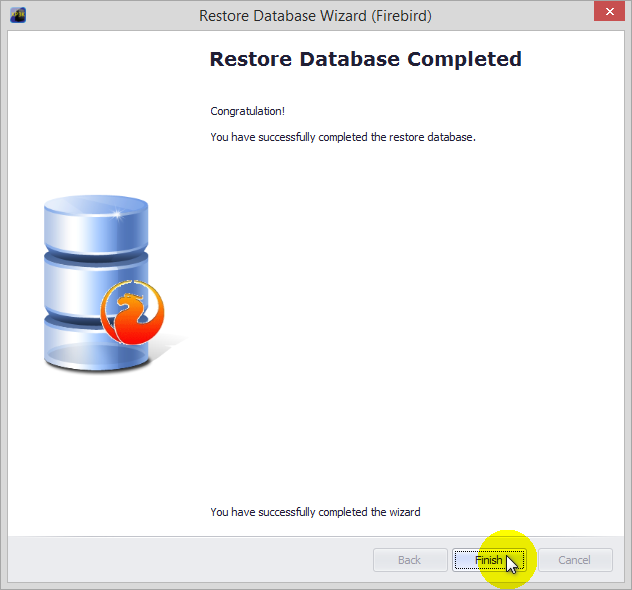Click the Cancel button
Viewport: 632px width, 590px height.
click(574, 560)
